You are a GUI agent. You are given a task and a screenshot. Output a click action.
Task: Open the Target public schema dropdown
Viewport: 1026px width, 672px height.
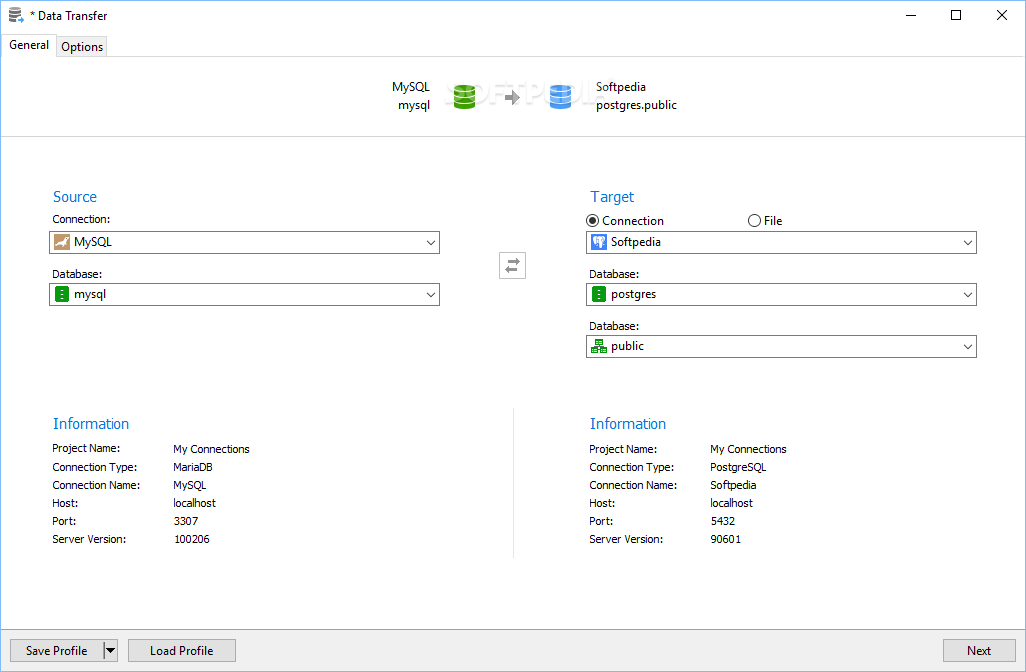coord(968,346)
